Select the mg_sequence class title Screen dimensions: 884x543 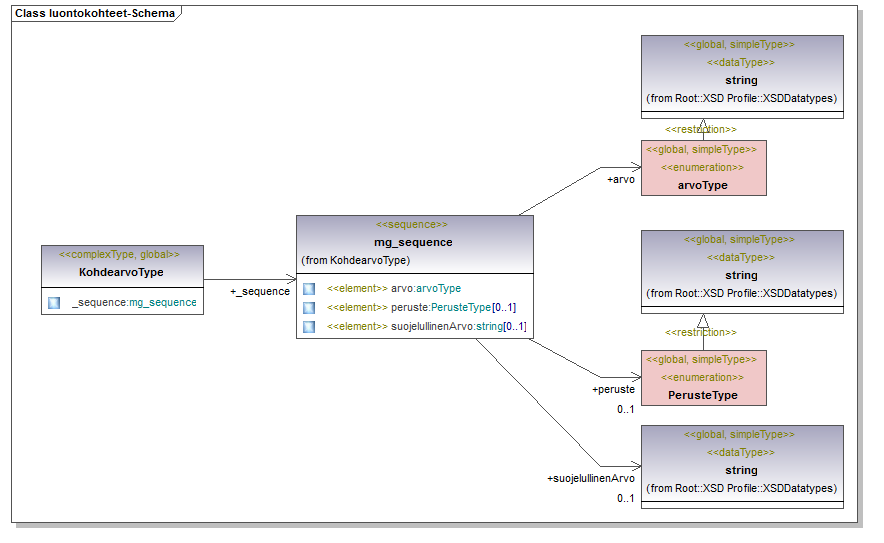(412, 242)
